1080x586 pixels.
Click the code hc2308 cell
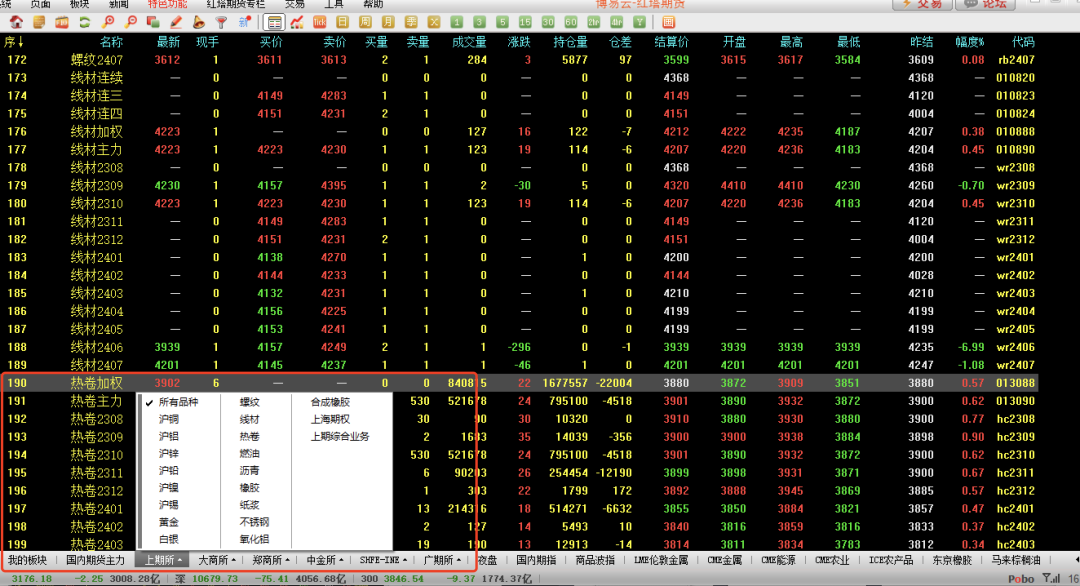1015,419
